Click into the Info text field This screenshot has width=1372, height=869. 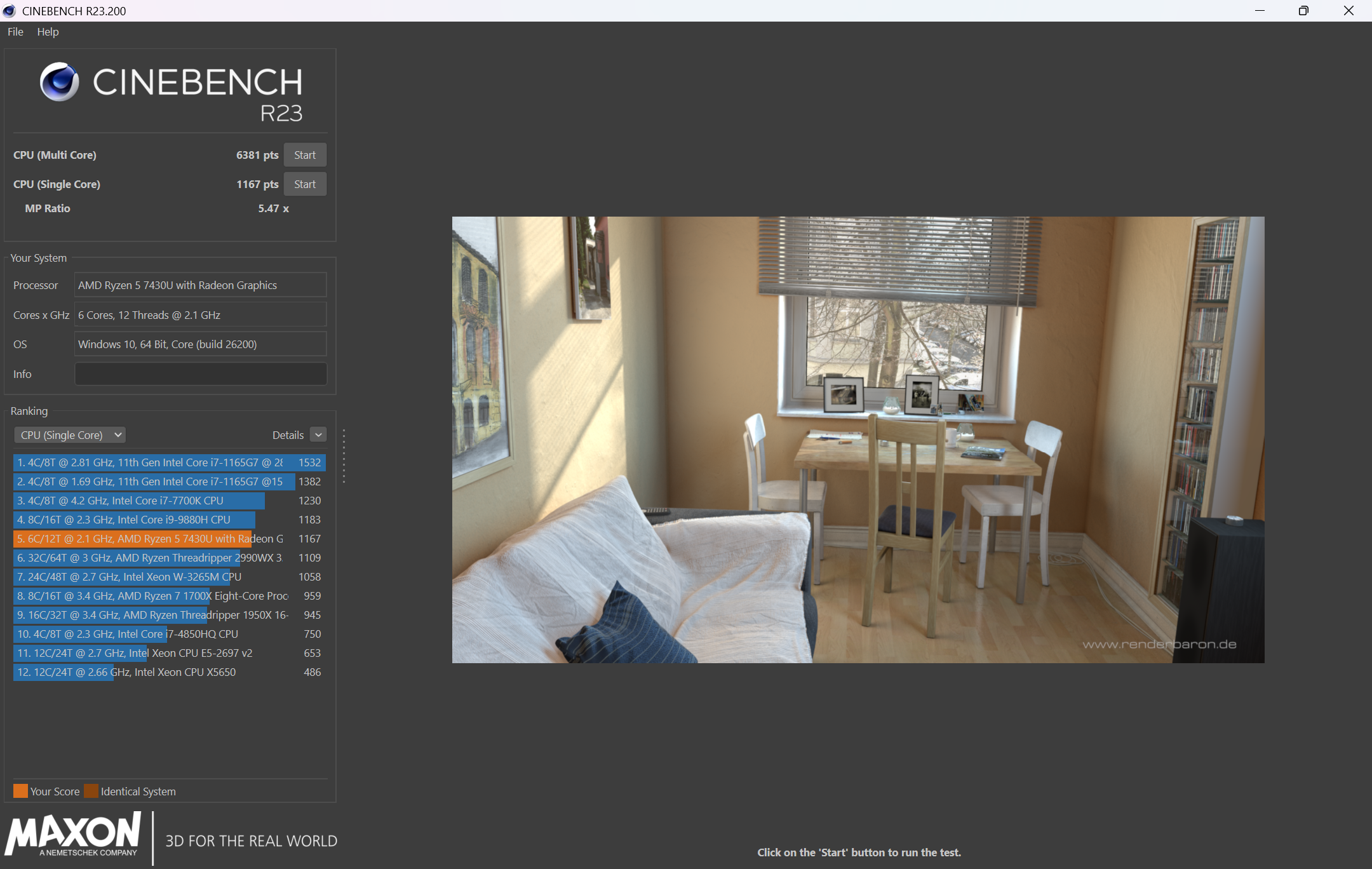201,374
